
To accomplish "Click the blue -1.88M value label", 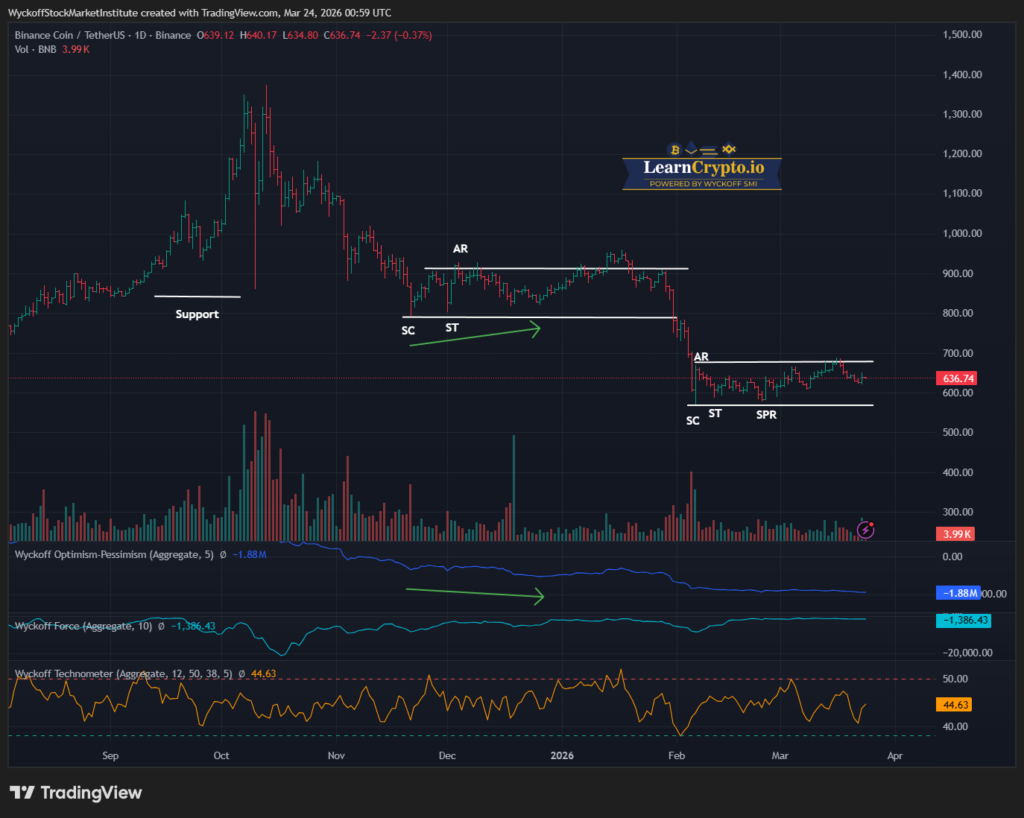I will [958, 593].
